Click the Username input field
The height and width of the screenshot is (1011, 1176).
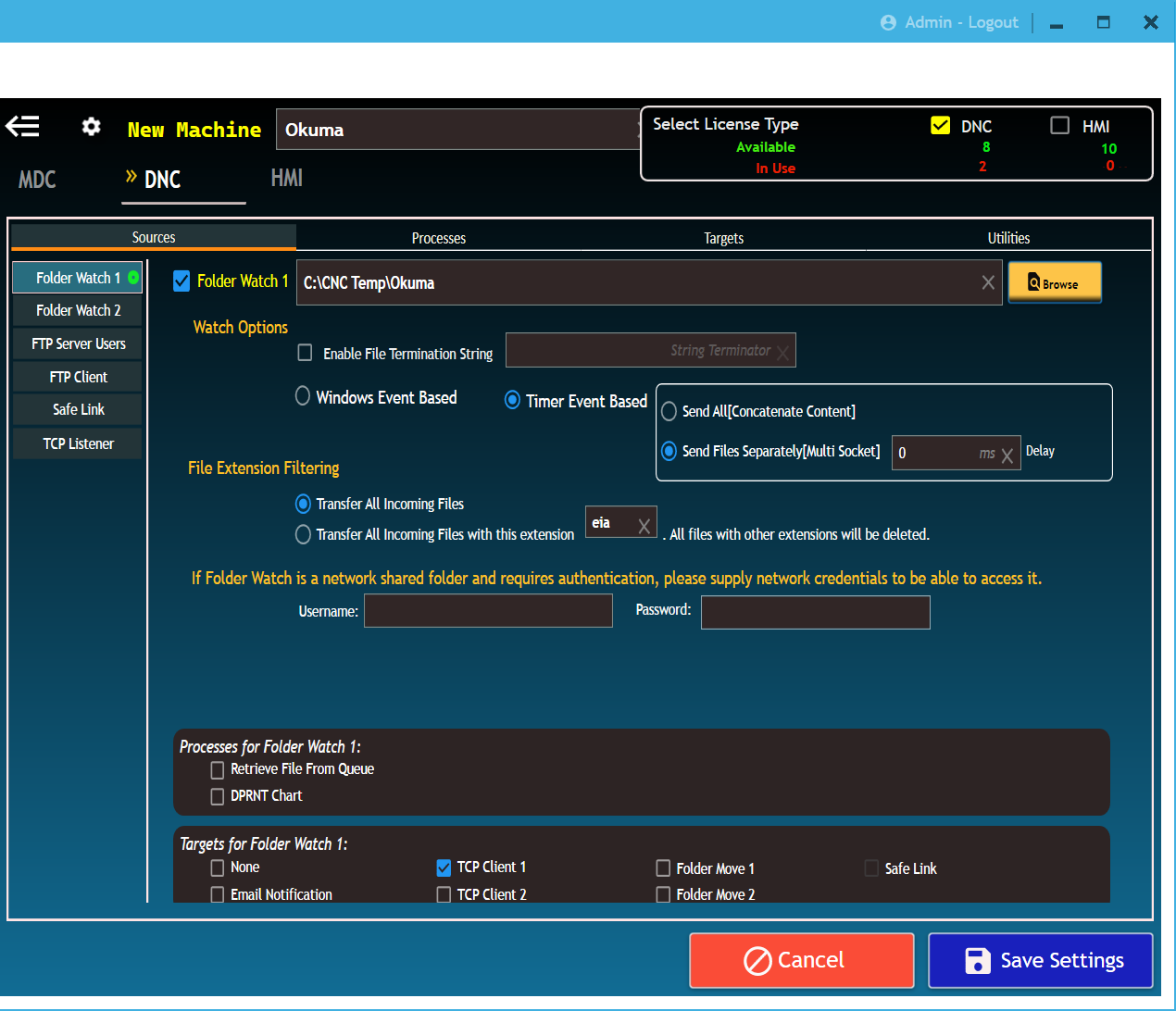pyautogui.click(x=488, y=611)
